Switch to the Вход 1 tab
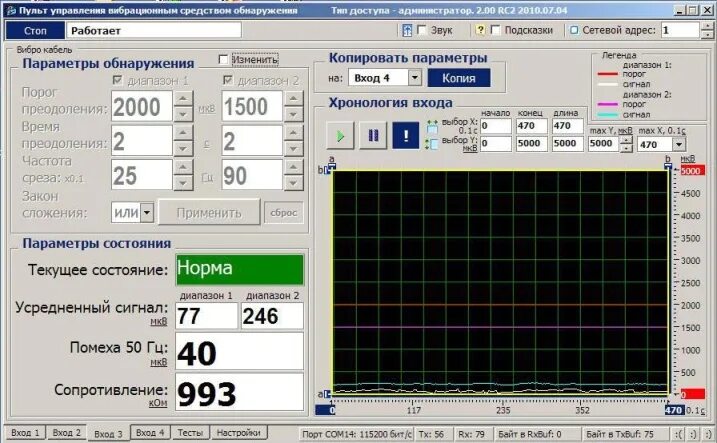The height and width of the screenshot is (443, 717). pos(25,432)
